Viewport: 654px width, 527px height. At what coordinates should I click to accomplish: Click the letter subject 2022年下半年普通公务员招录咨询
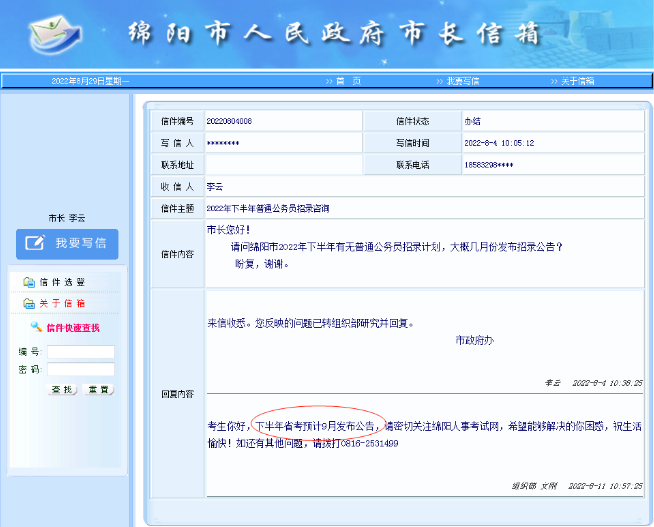coord(267,208)
